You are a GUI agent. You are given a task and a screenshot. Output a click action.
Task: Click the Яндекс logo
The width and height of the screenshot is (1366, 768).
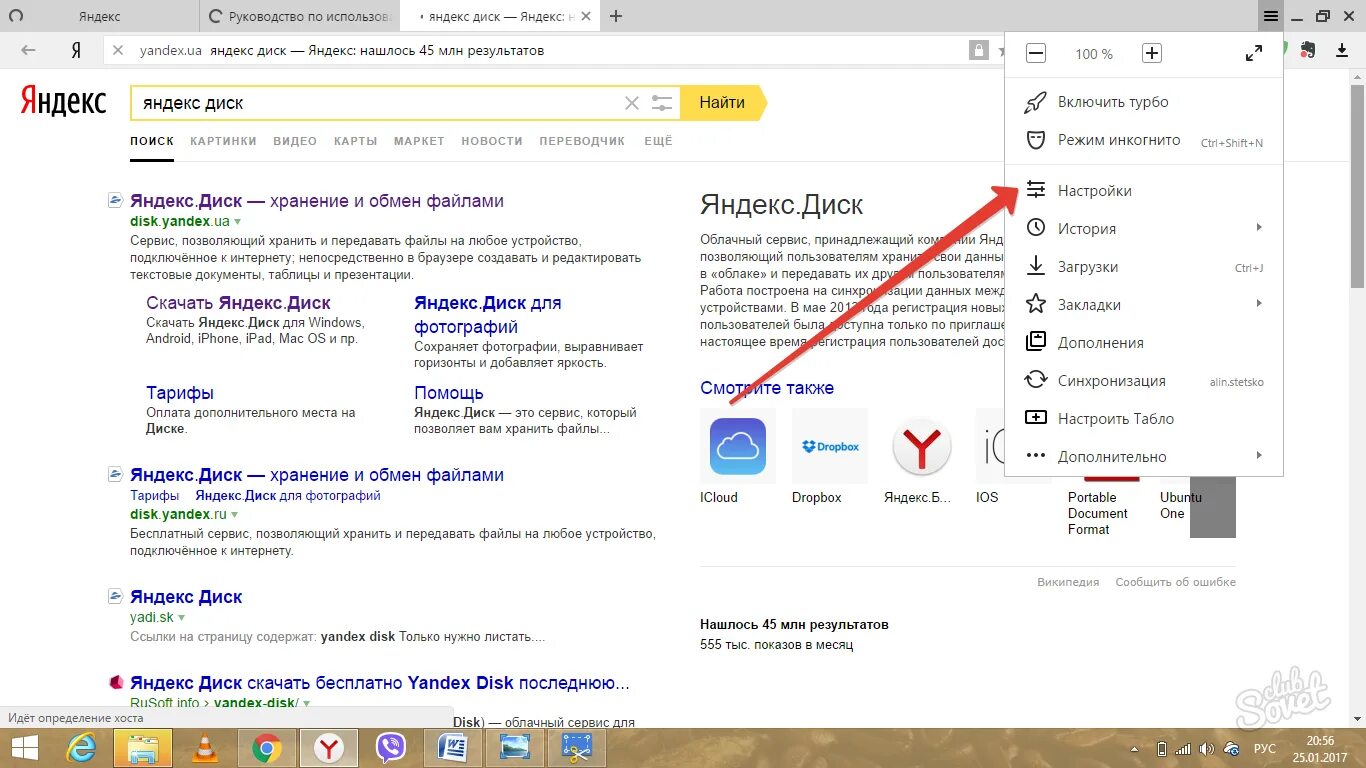[63, 101]
